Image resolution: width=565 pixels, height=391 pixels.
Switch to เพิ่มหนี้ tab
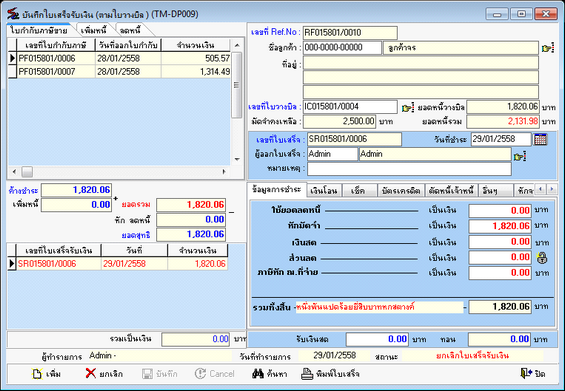93,30
